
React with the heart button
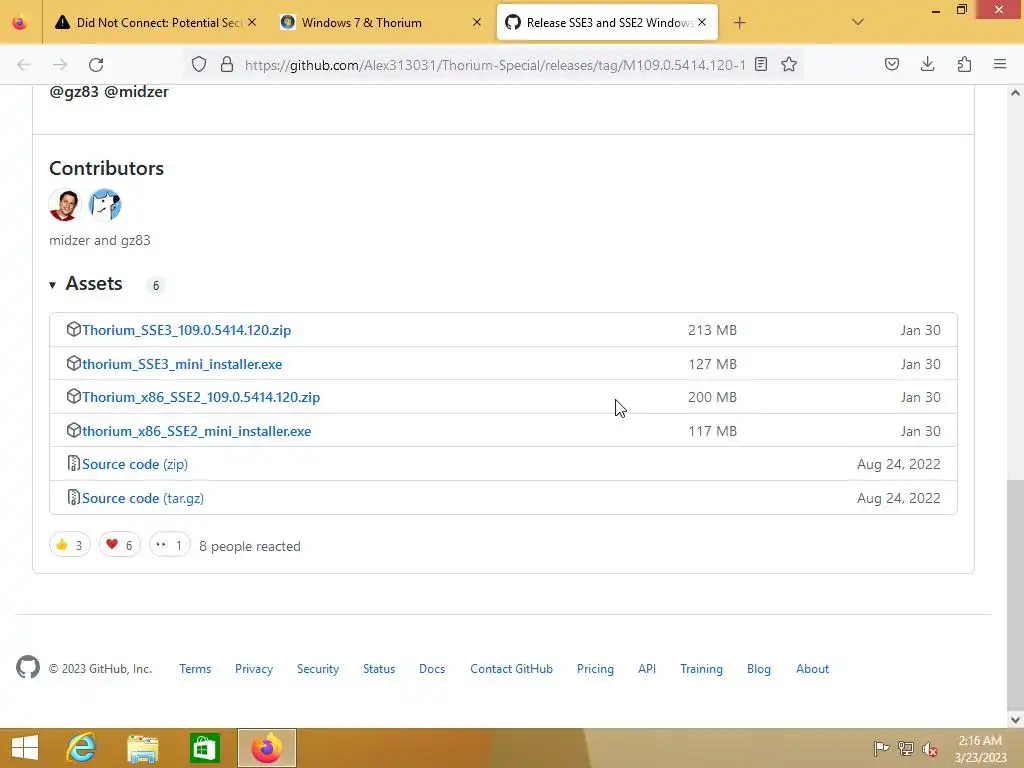(120, 545)
